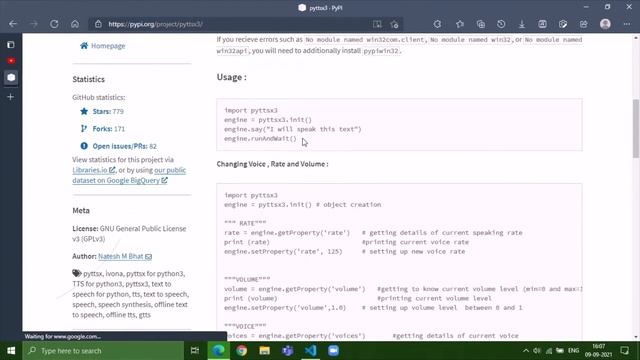640x360 pixels.
Task: Open File Explorer from the taskbar
Action: pos(264,351)
